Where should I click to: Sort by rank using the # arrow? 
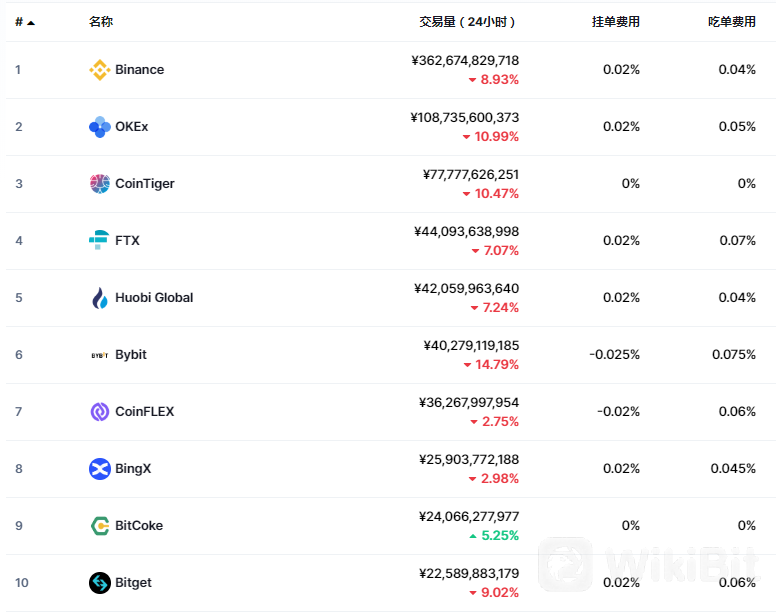pyautogui.click(x=25, y=22)
